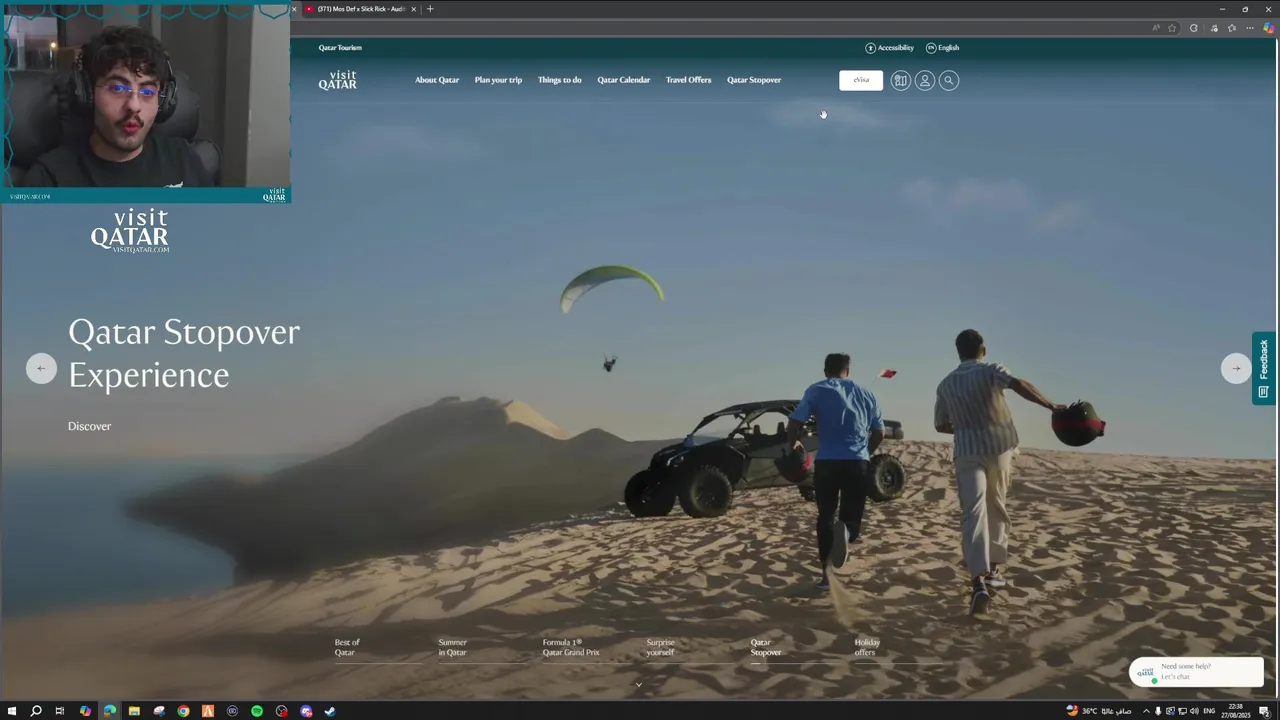
Task: Open the Plan your trip menu
Action: click(498, 80)
